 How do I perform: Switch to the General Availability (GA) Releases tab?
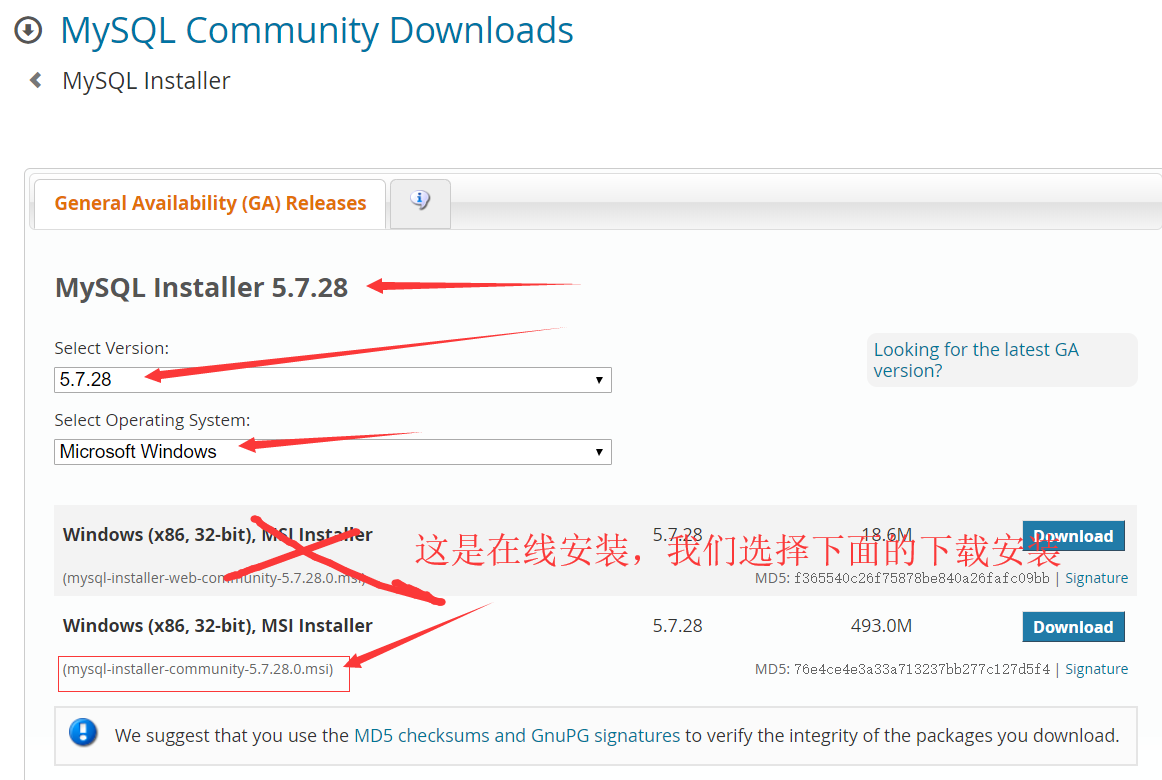point(210,203)
